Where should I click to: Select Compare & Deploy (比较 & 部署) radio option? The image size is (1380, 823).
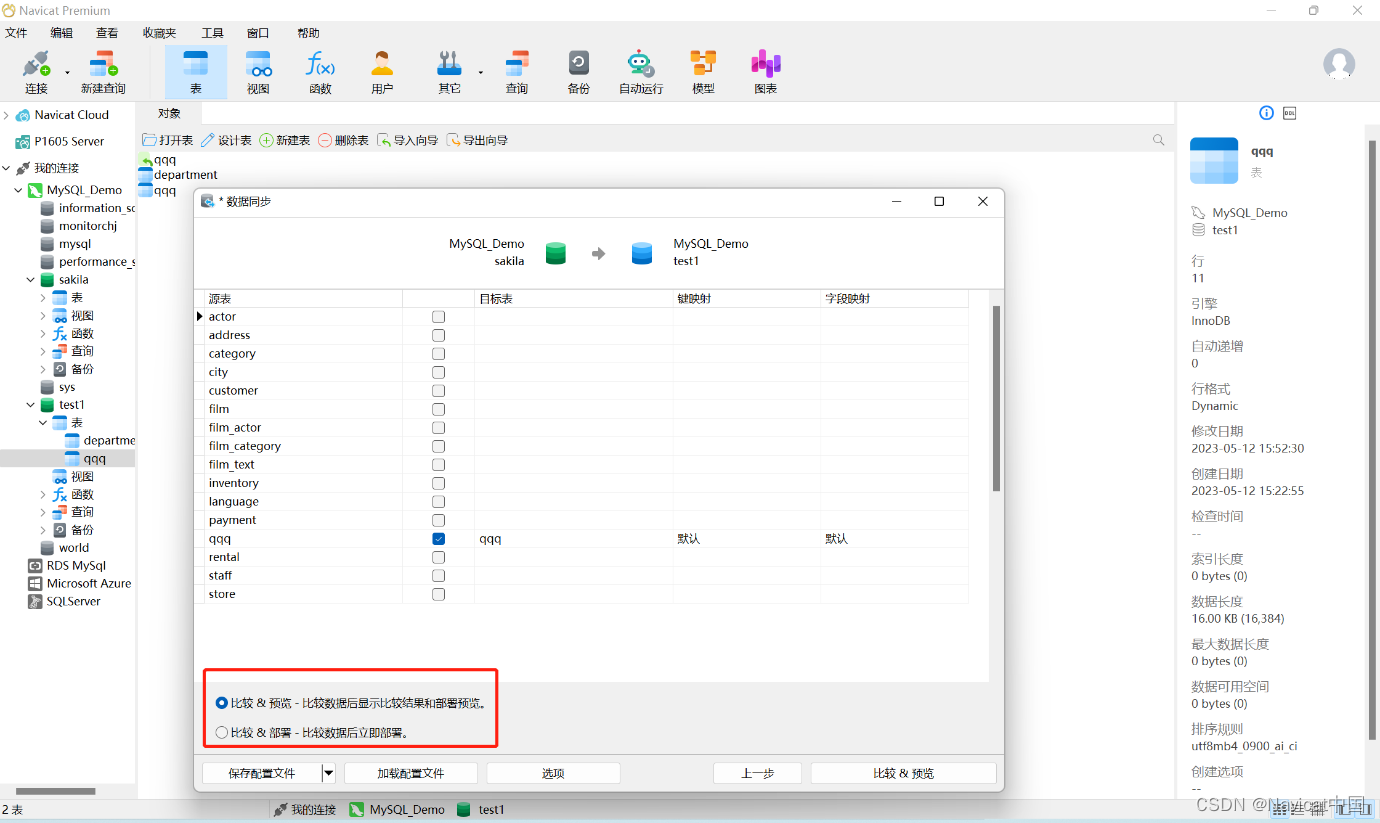[x=222, y=732]
